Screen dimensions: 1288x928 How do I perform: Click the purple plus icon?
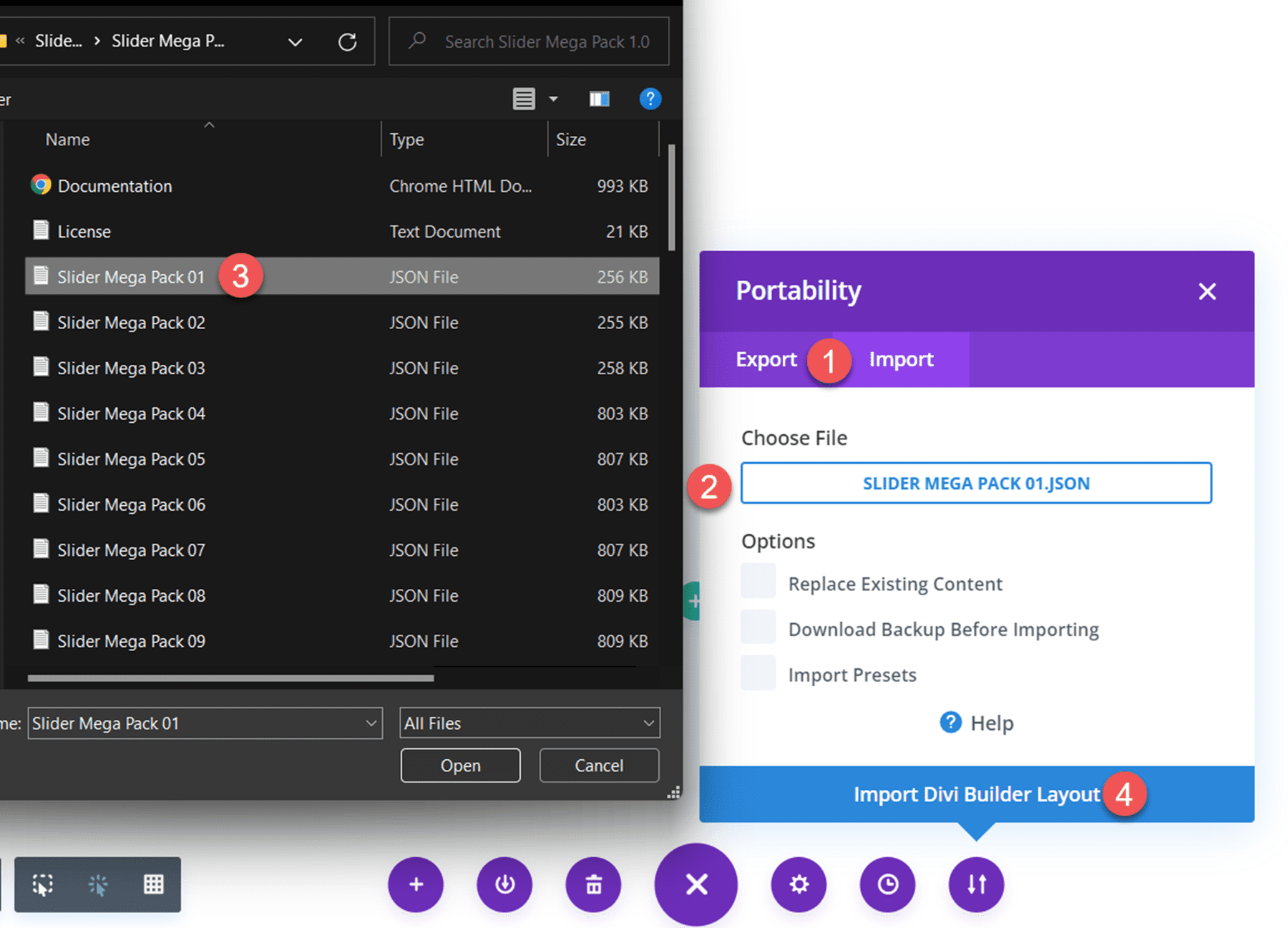pyautogui.click(x=416, y=885)
